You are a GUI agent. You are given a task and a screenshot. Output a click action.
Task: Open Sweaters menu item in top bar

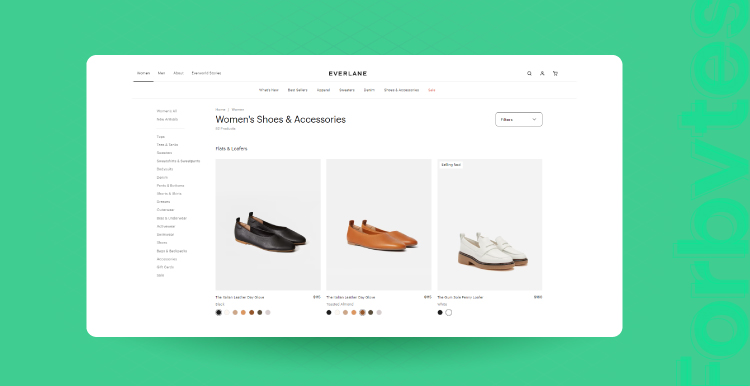347,90
